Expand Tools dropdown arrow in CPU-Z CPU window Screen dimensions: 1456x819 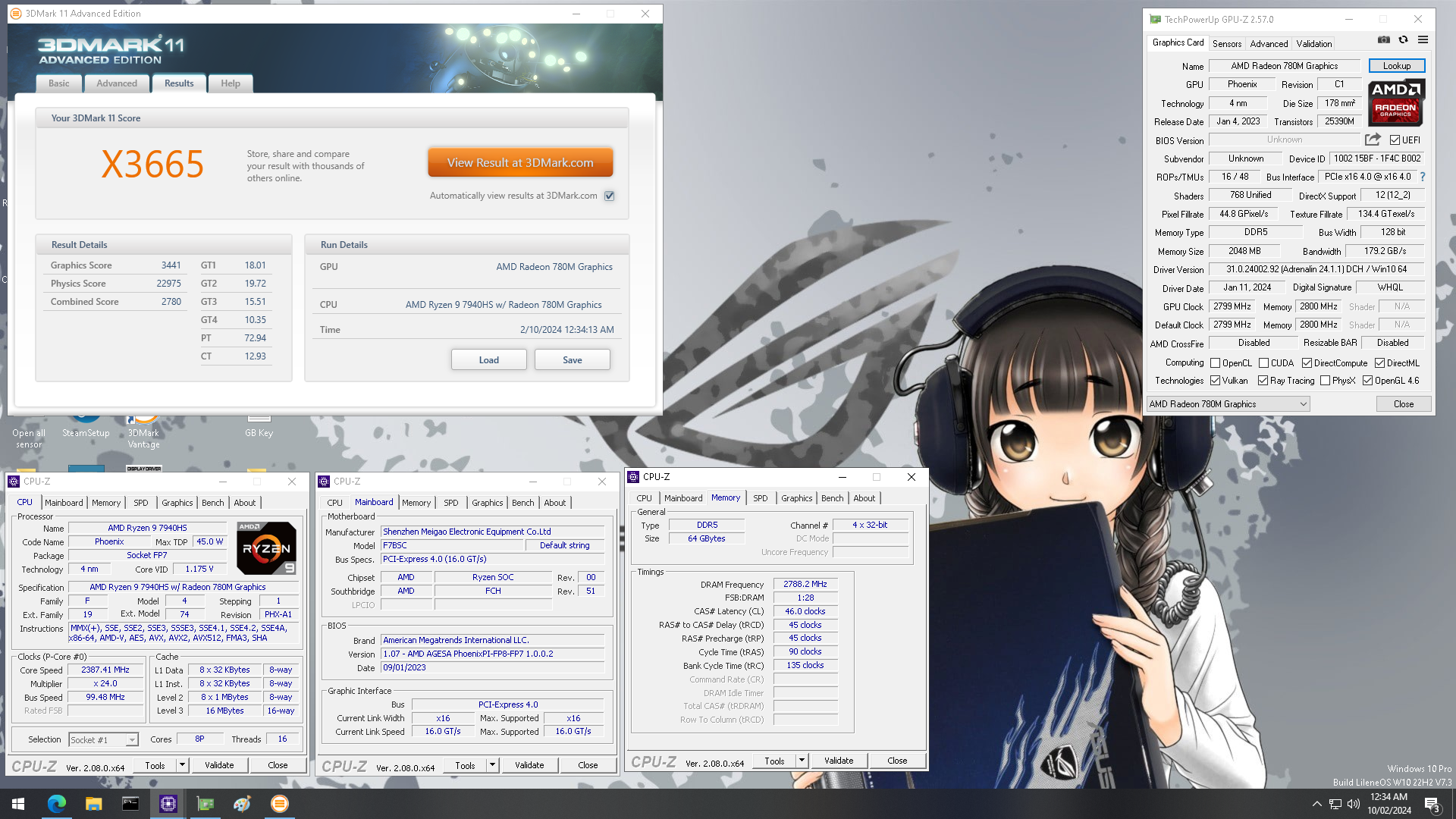click(182, 765)
